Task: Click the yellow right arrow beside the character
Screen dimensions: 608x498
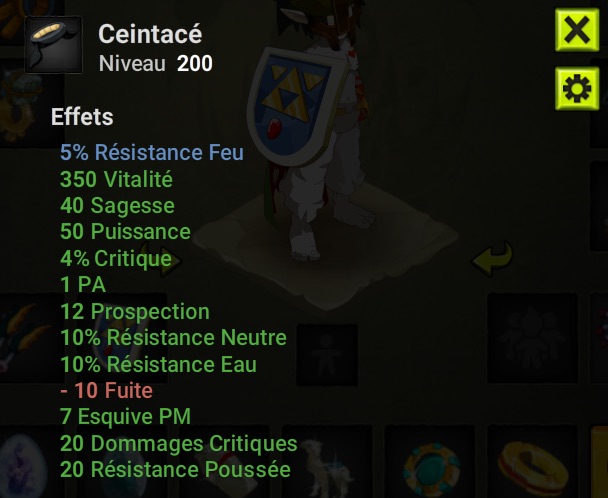Action: click(171, 262)
